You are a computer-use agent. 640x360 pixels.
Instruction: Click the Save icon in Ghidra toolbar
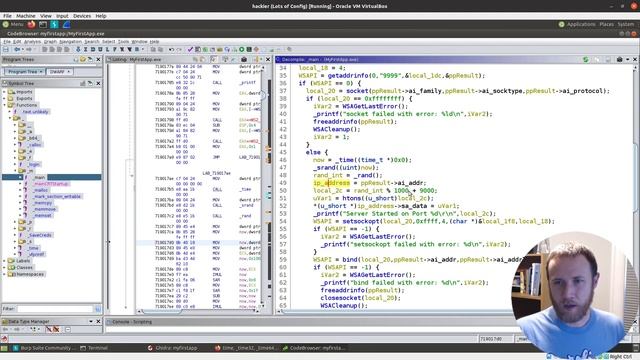[6, 49]
